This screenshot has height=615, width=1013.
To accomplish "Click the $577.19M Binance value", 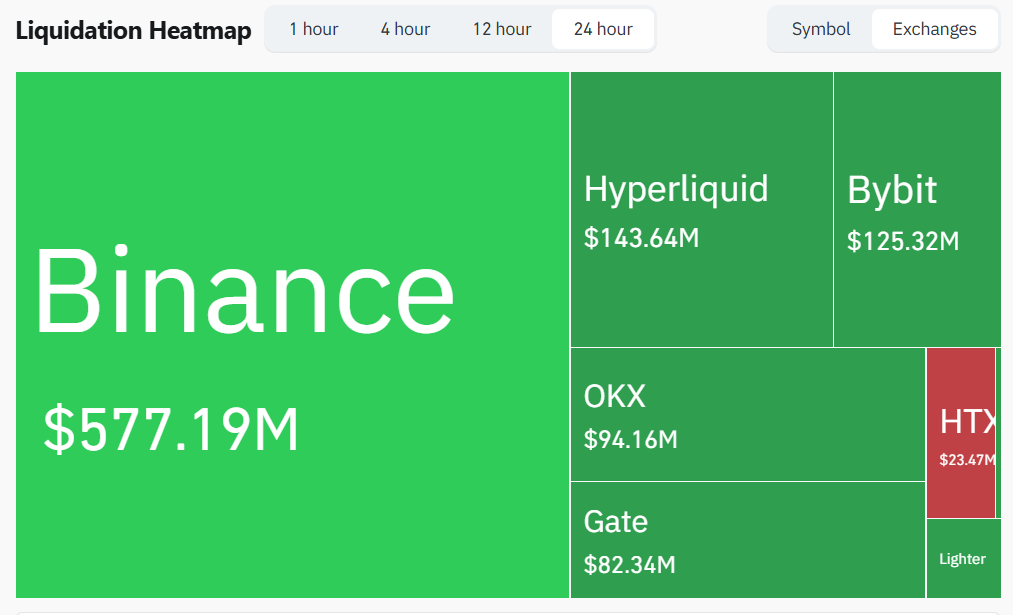I will click(x=171, y=429).
